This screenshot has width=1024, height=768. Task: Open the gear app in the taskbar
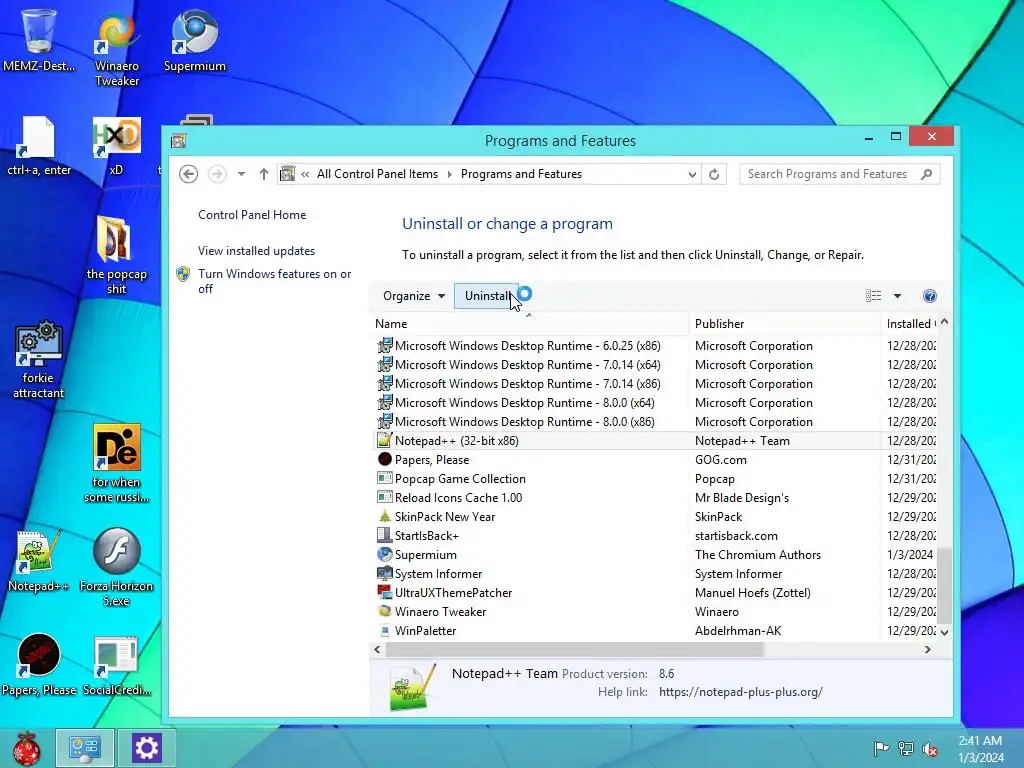pyautogui.click(x=146, y=748)
